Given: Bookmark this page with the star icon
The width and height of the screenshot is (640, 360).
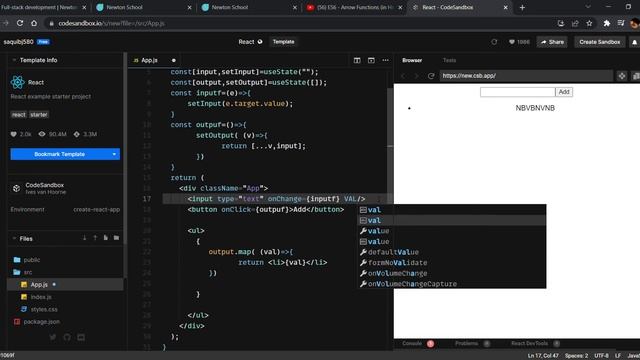Looking at the screenshot, I should pyautogui.click(x=589, y=23).
